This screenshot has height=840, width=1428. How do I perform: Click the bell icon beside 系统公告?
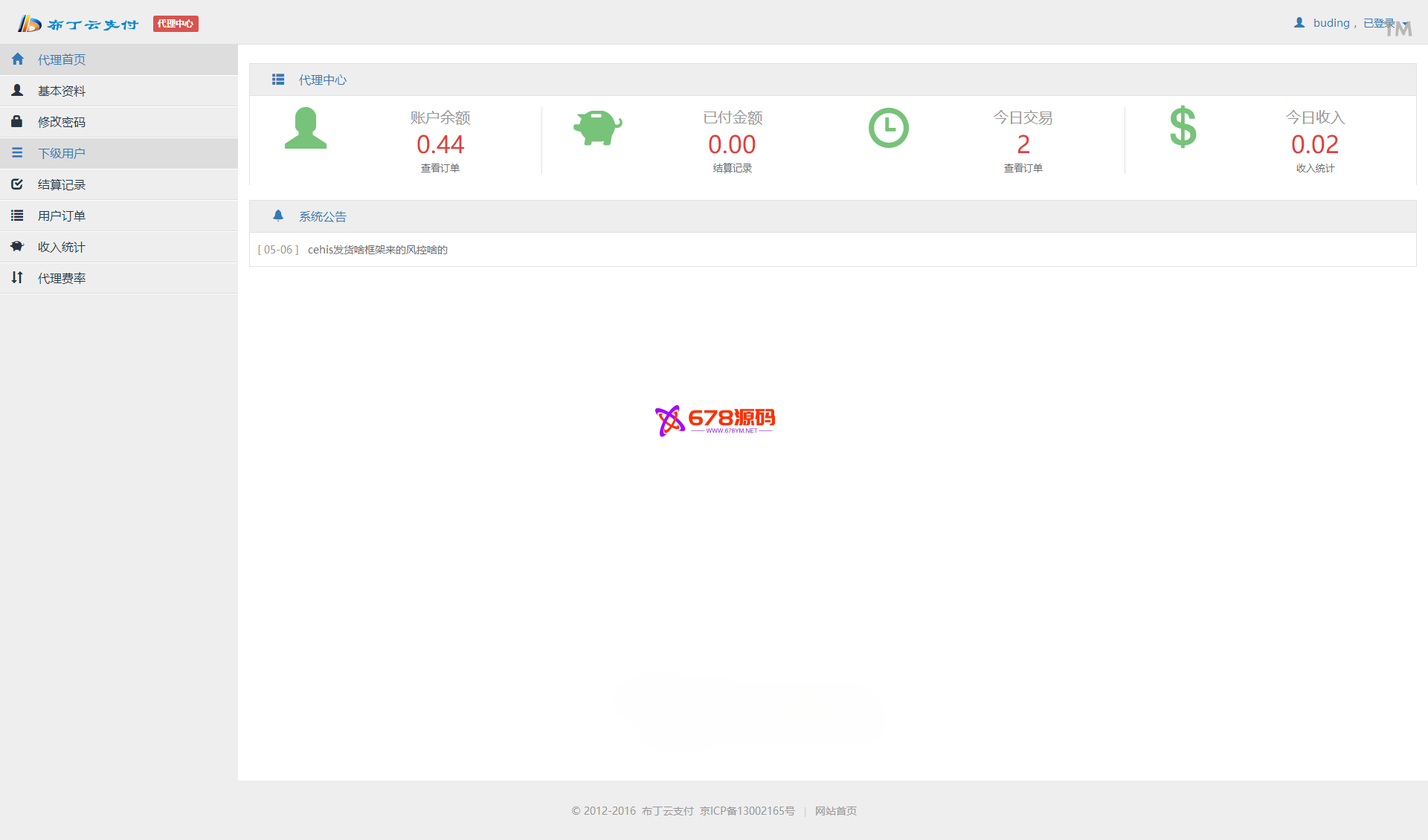click(278, 216)
